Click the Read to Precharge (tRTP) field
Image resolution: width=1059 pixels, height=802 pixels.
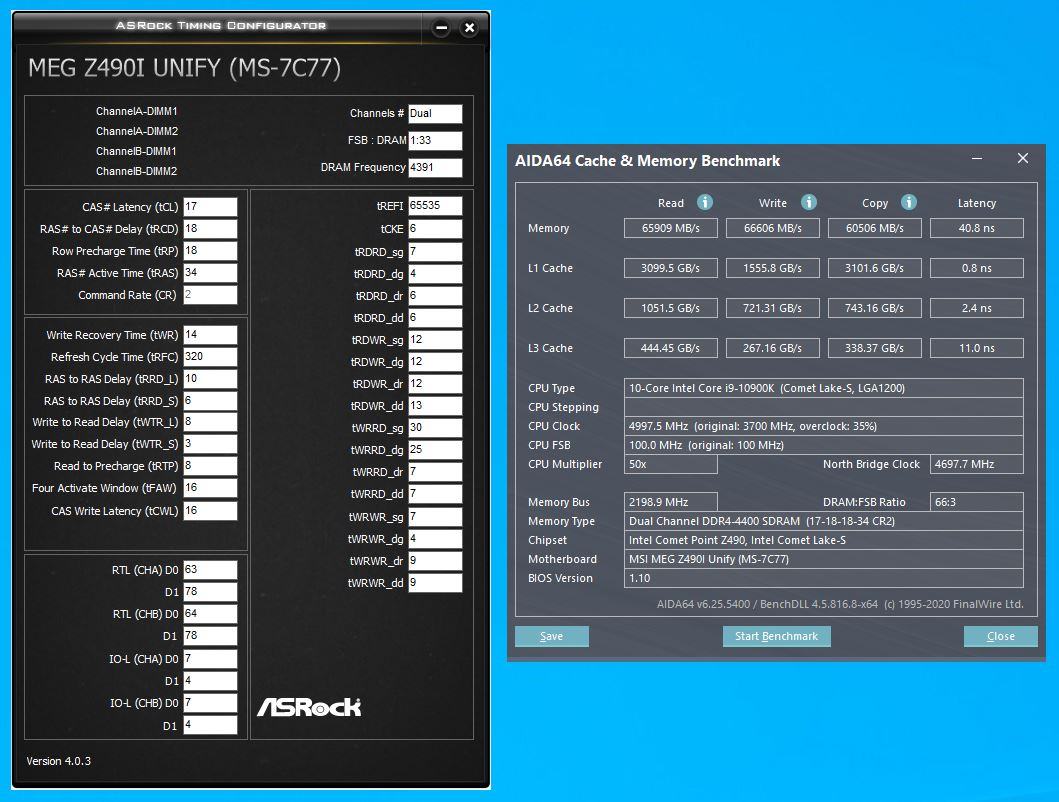click(210, 466)
